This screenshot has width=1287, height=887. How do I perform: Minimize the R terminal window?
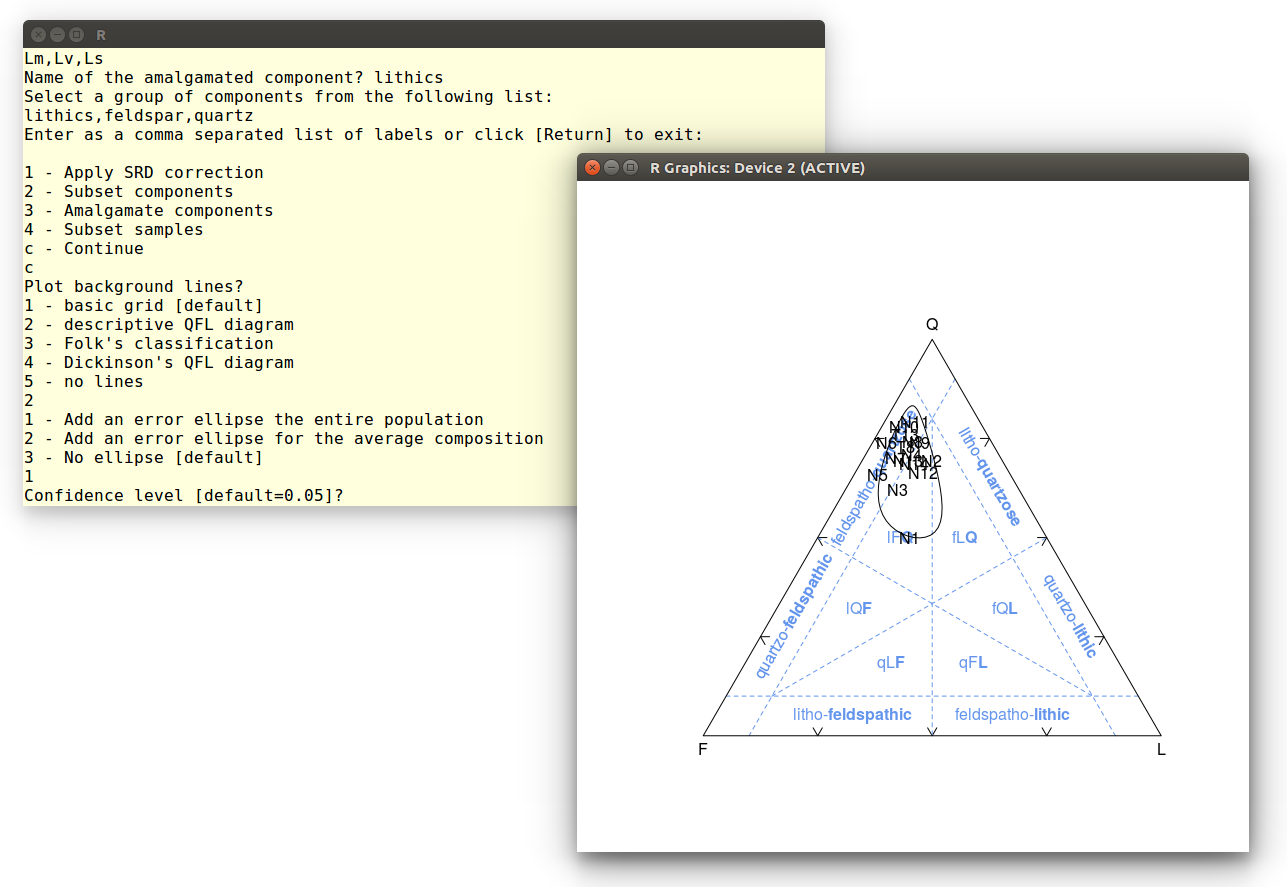(x=57, y=35)
